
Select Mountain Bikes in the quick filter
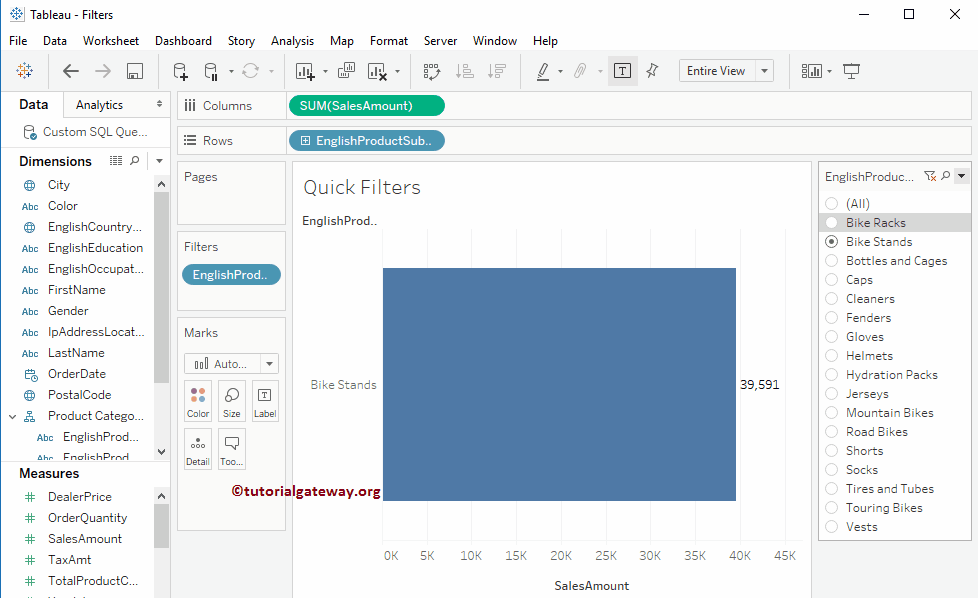click(x=831, y=412)
